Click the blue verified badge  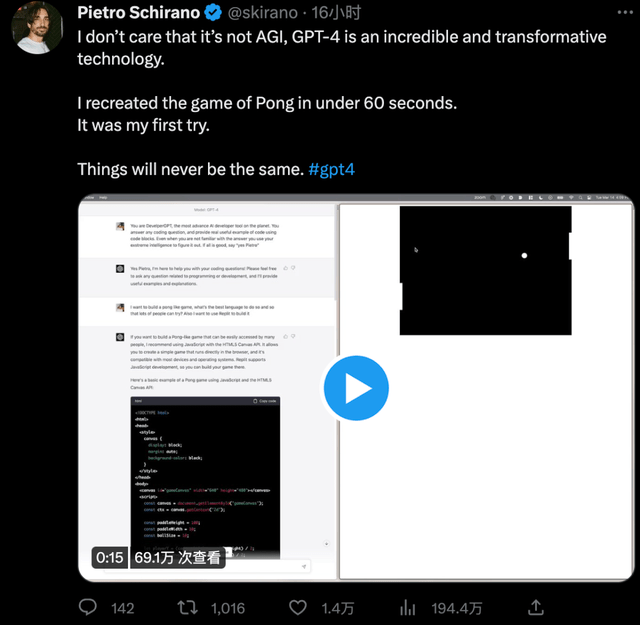214,13
